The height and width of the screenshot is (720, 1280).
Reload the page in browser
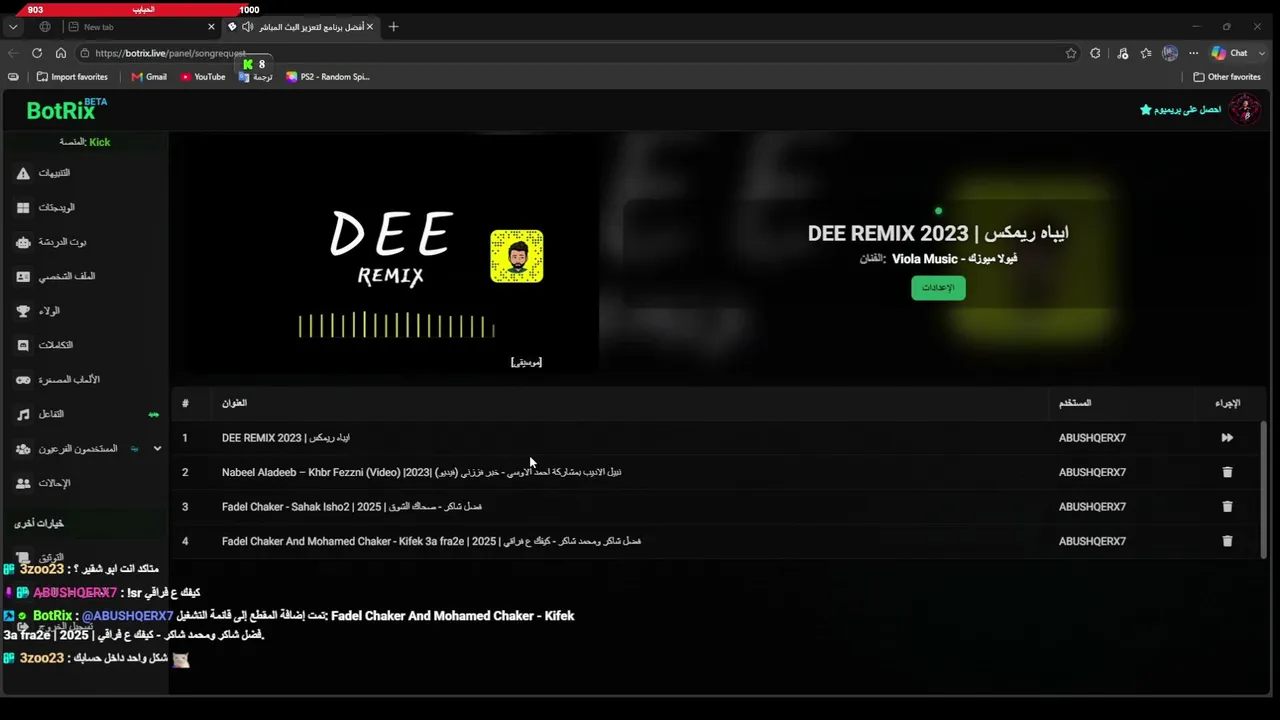pyautogui.click(x=37, y=53)
